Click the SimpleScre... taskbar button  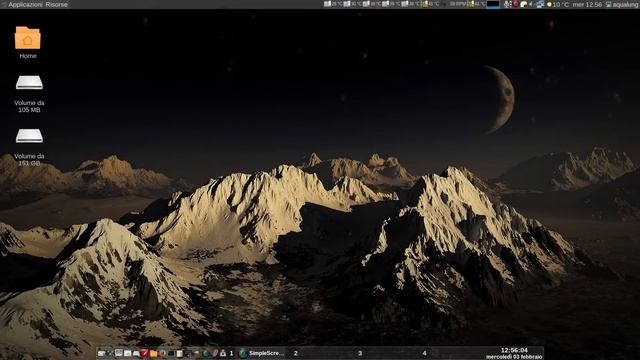click(261, 353)
